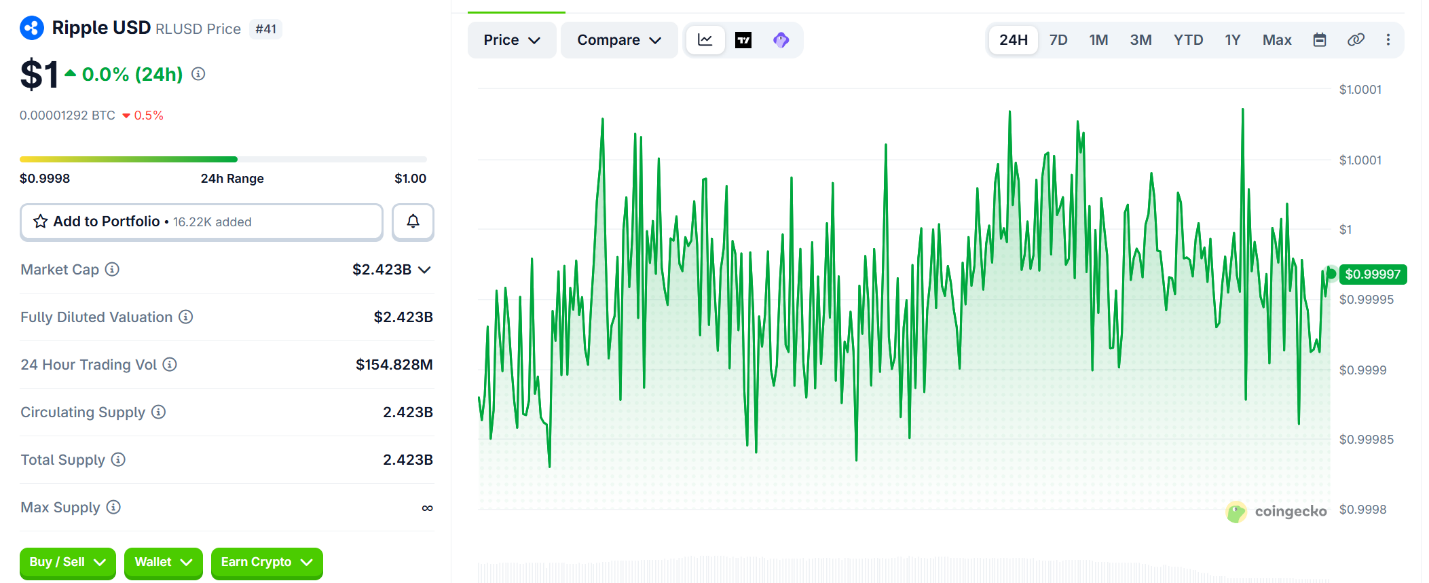Open the chart three-dot more menu
This screenshot has width=1429, height=583.
click(x=1388, y=40)
